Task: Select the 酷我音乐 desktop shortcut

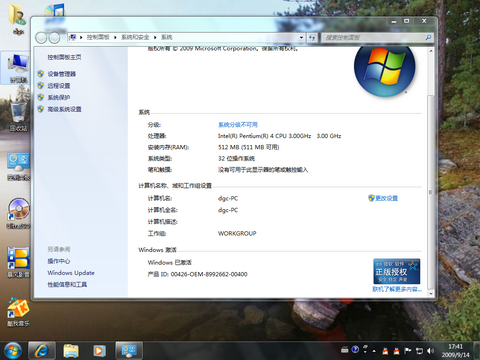Action: click(x=19, y=311)
